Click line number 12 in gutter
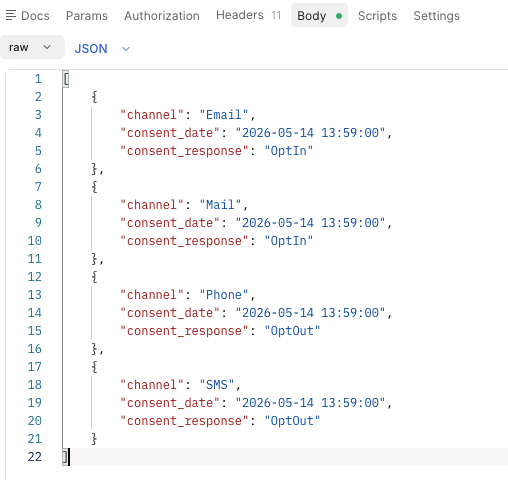The width and height of the screenshot is (508, 480). point(35,277)
